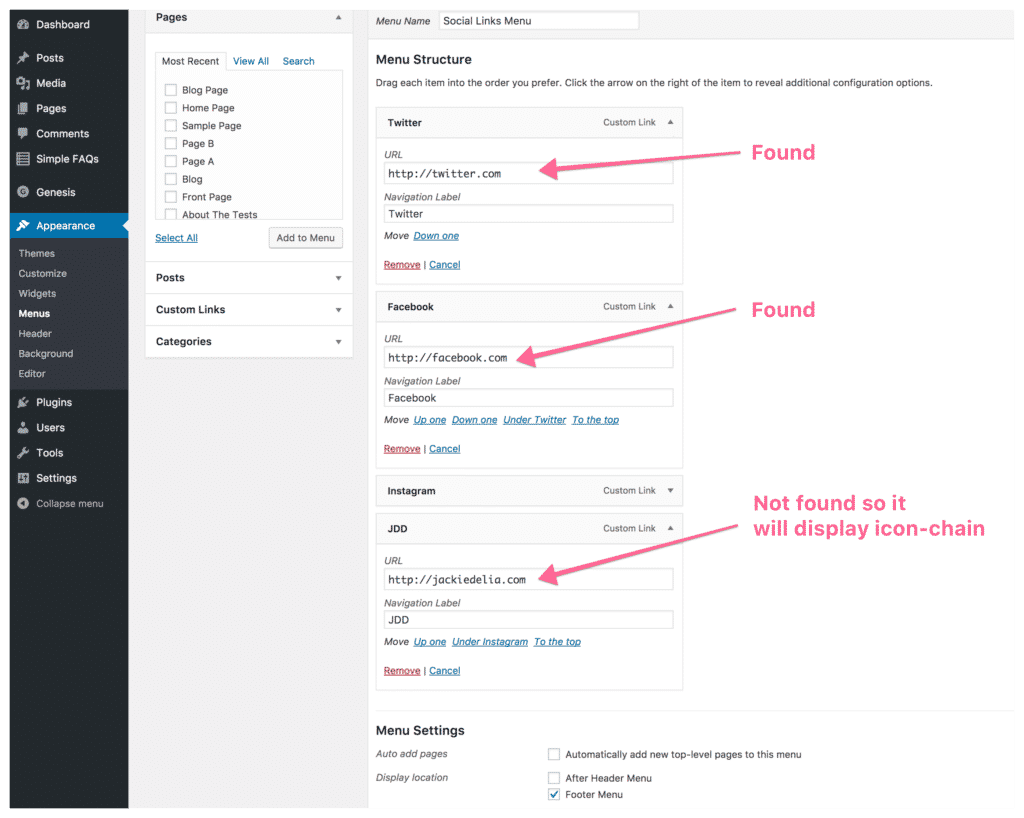
Task: Click the Posts pushpin icon
Action: tap(23, 58)
